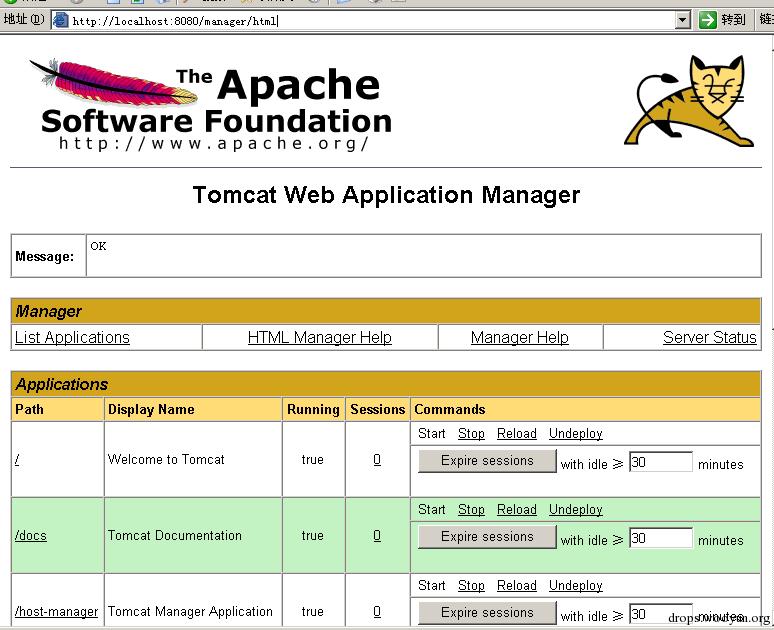Screen dimensions: 774x630
Task: Click the sessions count for root application
Action: 377,460
